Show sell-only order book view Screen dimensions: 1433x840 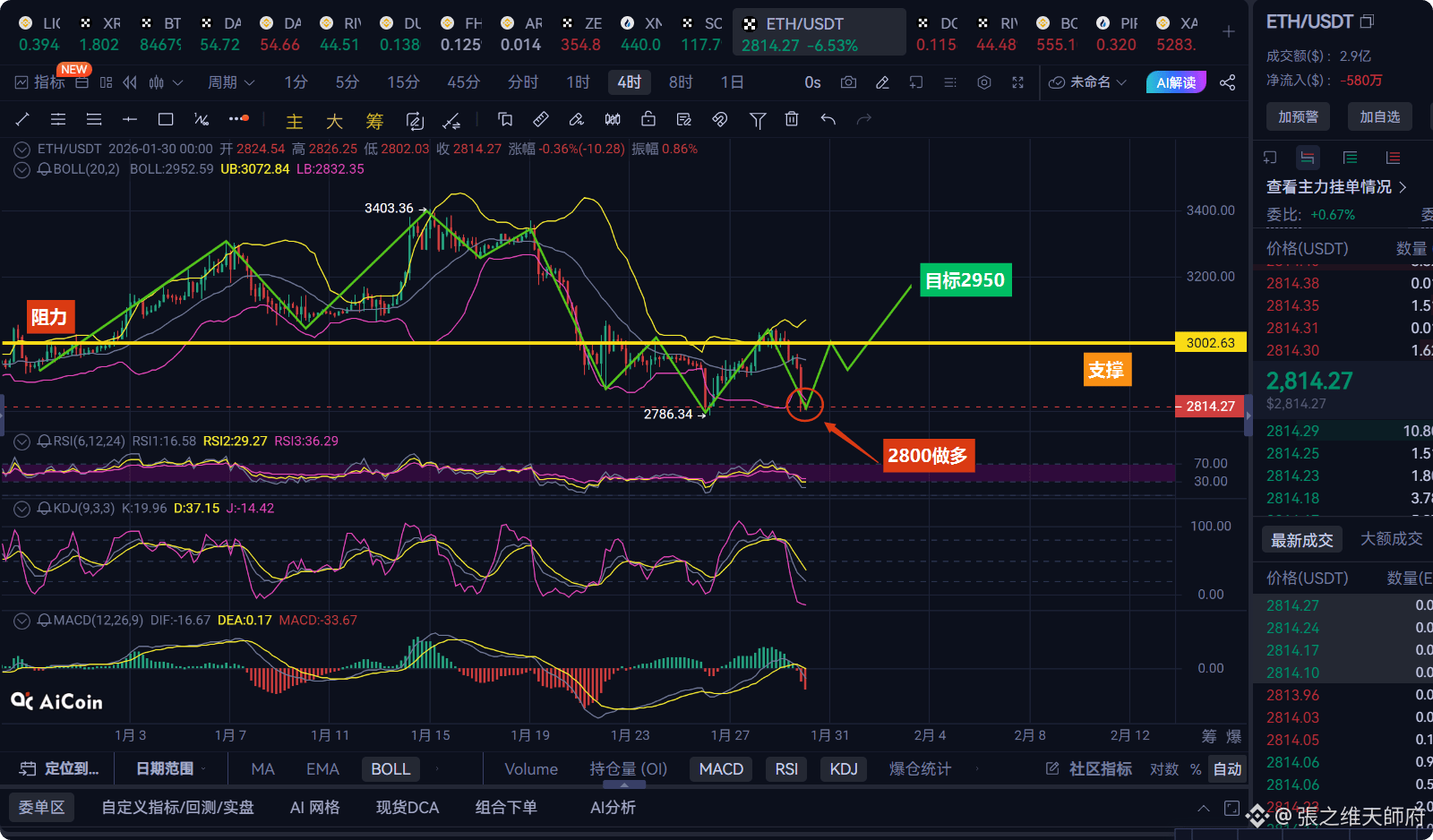tap(1393, 158)
